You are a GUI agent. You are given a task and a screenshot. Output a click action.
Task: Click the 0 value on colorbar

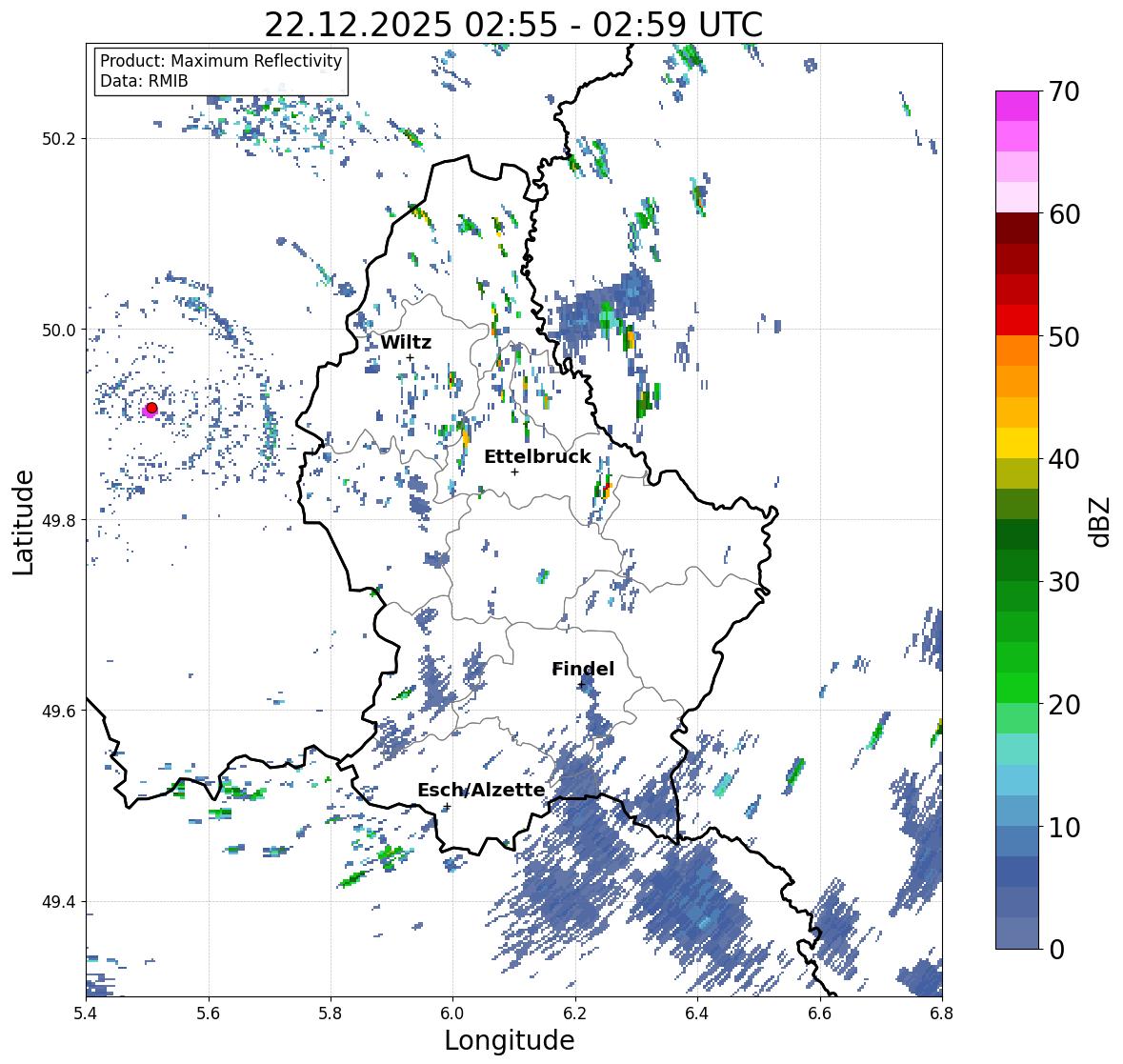[1056, 950]
